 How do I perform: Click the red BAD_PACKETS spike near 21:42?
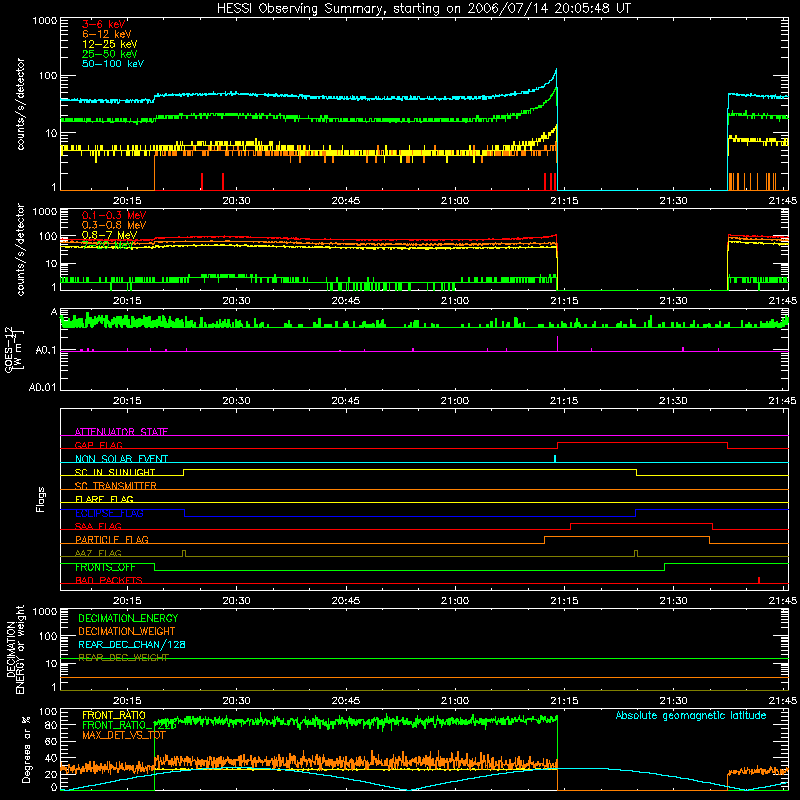click(x=759, y=580)
